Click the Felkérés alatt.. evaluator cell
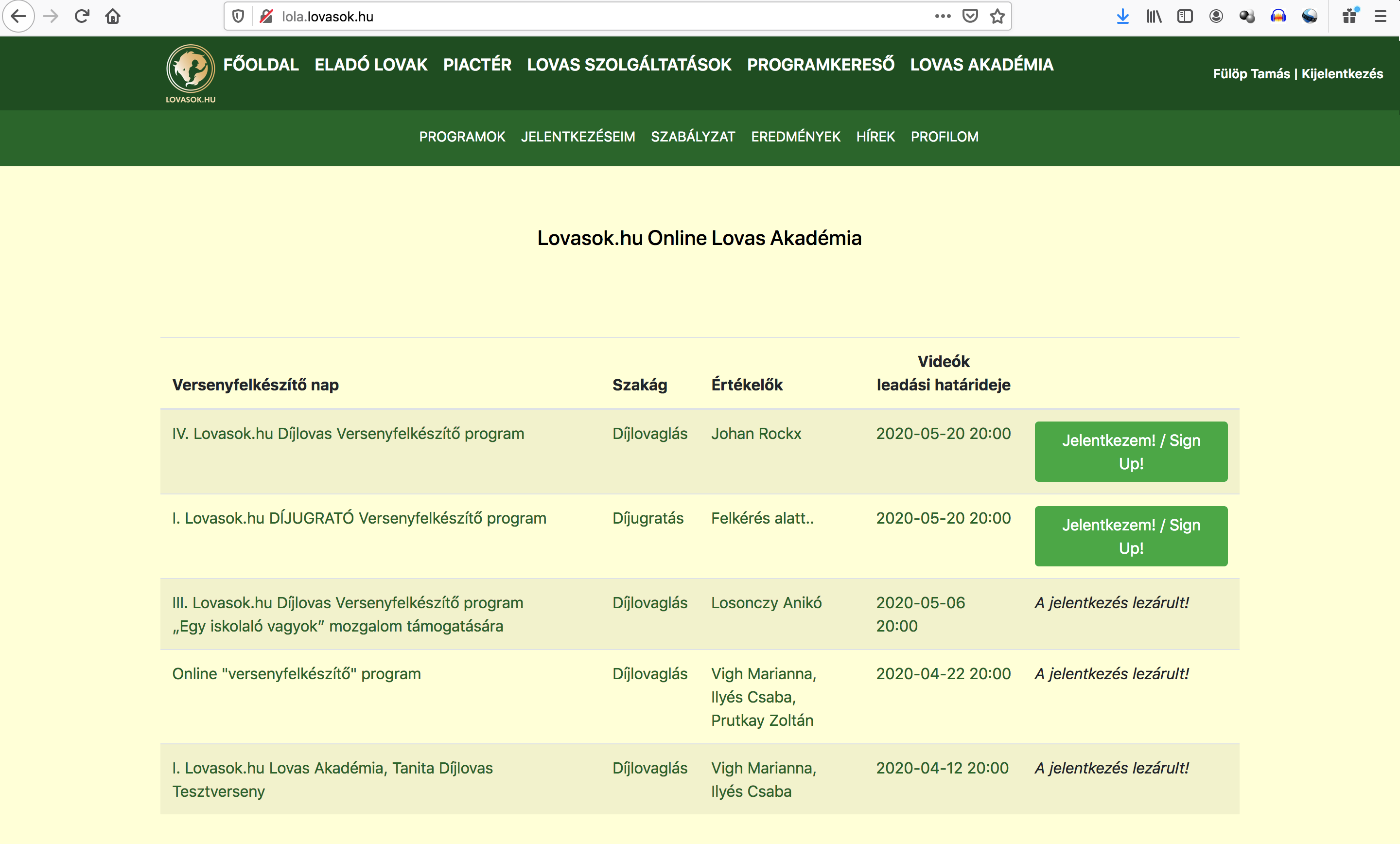Screen dimensions: 1400x844 click(763, 518)
